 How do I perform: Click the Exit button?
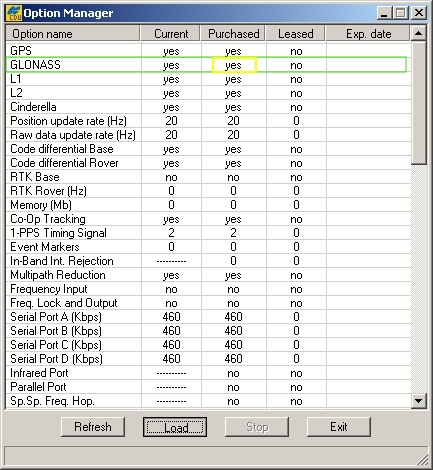tap(339, 427)
